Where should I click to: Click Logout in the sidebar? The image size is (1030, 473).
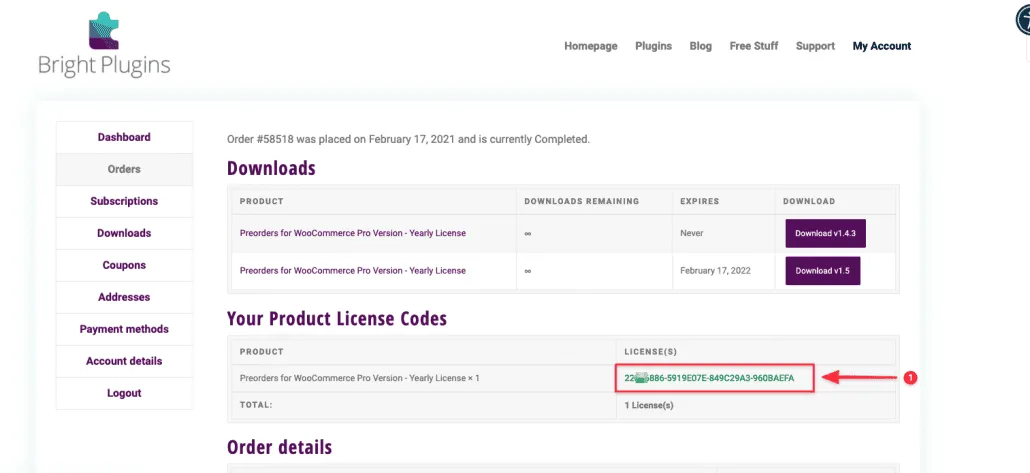click(124, 394)
